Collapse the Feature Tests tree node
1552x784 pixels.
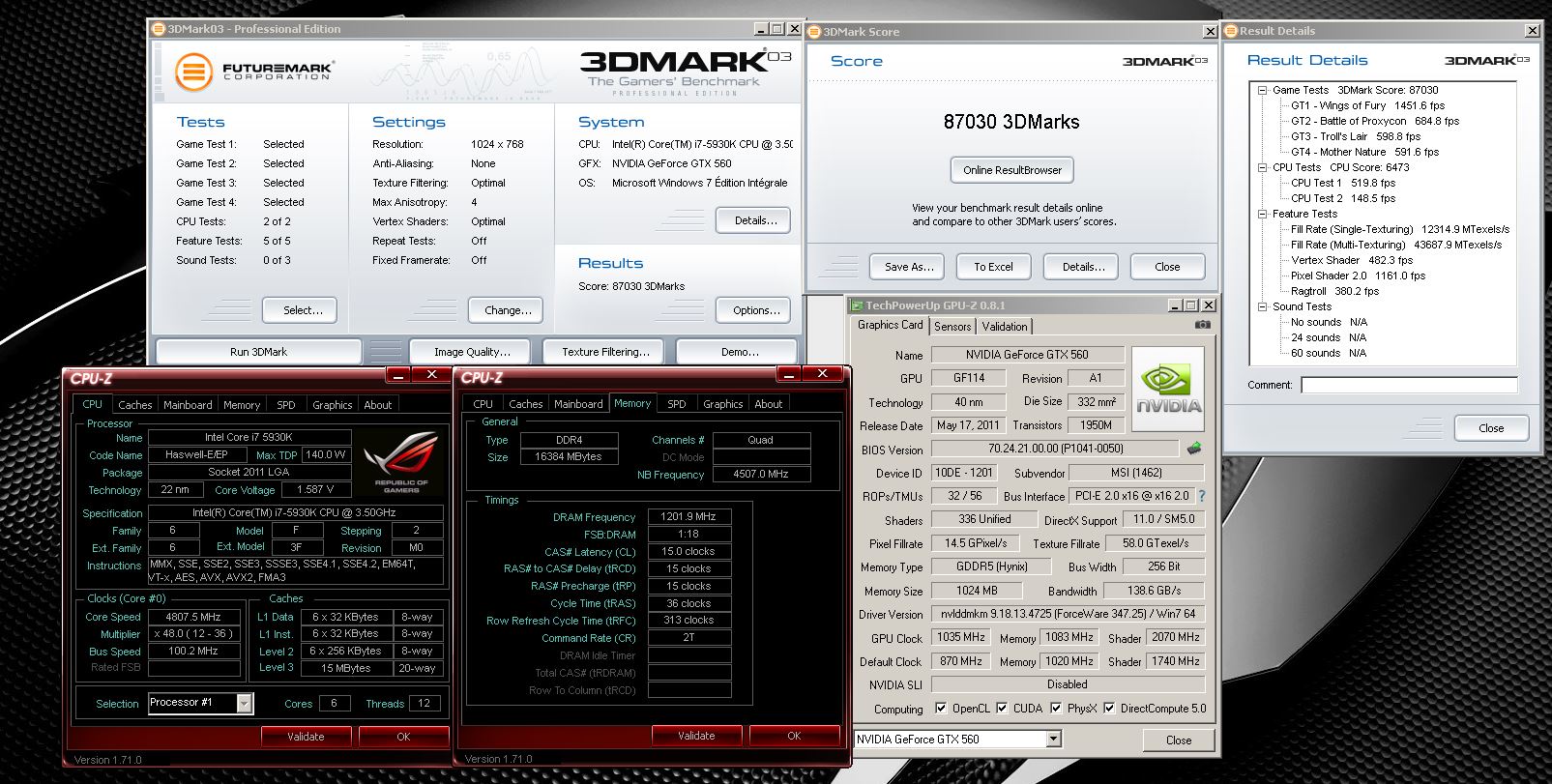click(x=1262, y=214)
